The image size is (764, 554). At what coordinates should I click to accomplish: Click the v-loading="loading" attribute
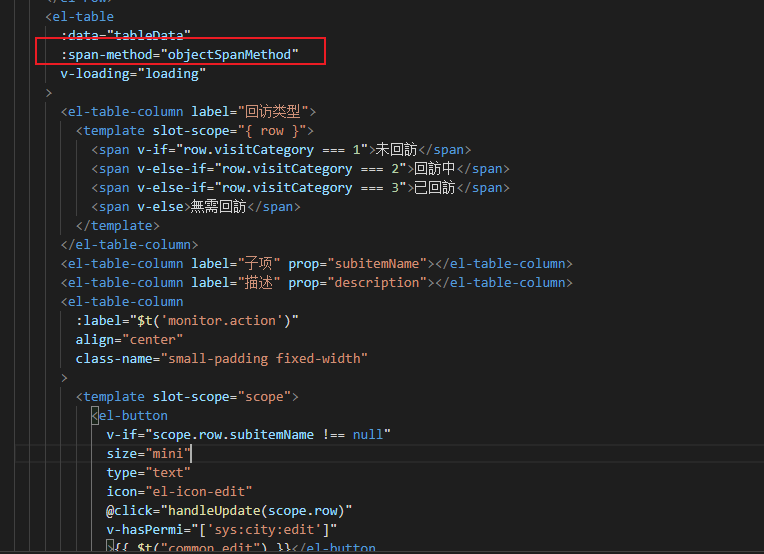pyautogui.click(x=133, y=74)
